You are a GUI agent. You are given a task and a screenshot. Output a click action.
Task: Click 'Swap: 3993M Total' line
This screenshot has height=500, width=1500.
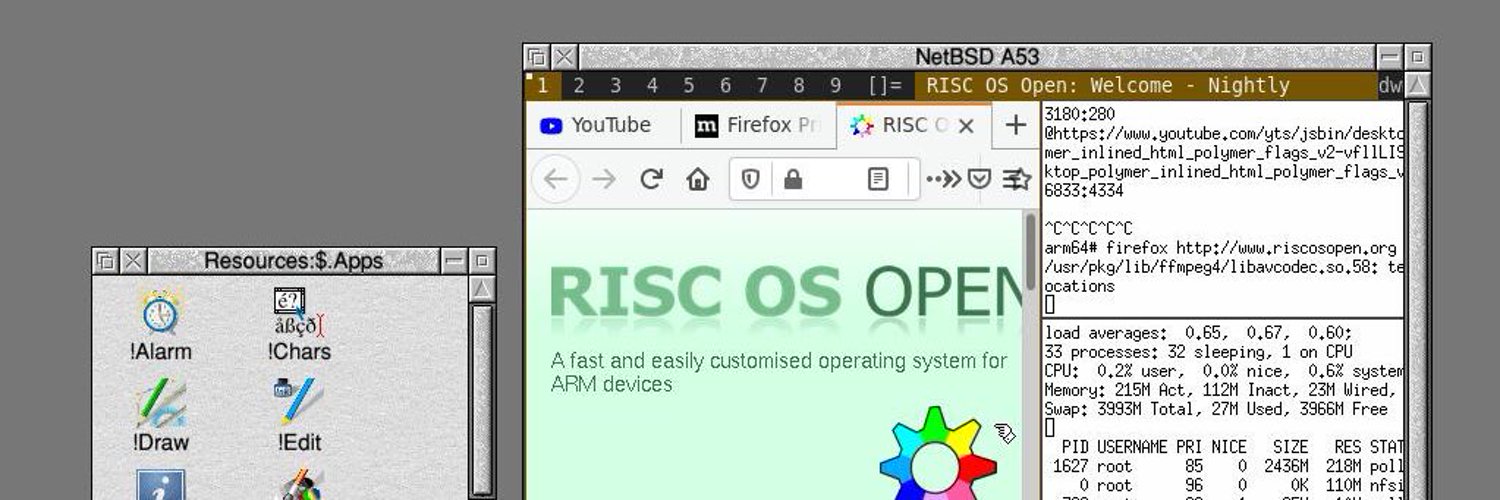point(1216,409)
